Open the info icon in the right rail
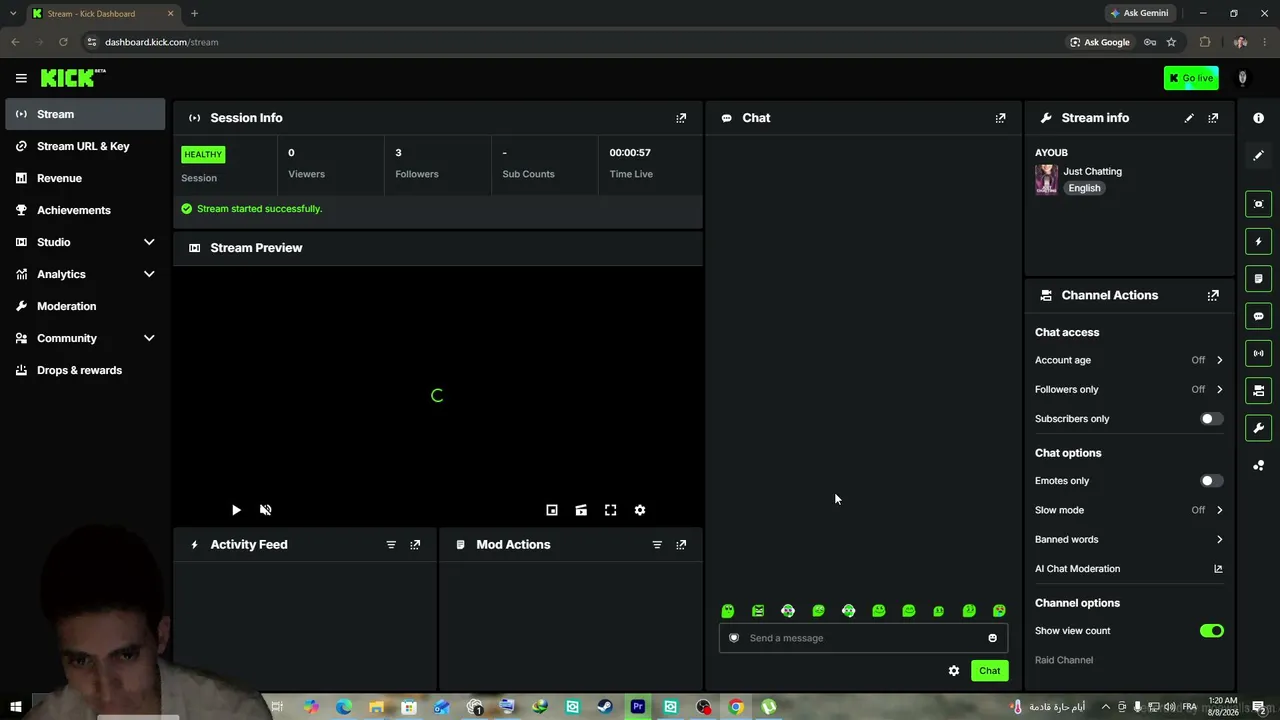This screenshot has width=1280, height=720. (1258, 118)
